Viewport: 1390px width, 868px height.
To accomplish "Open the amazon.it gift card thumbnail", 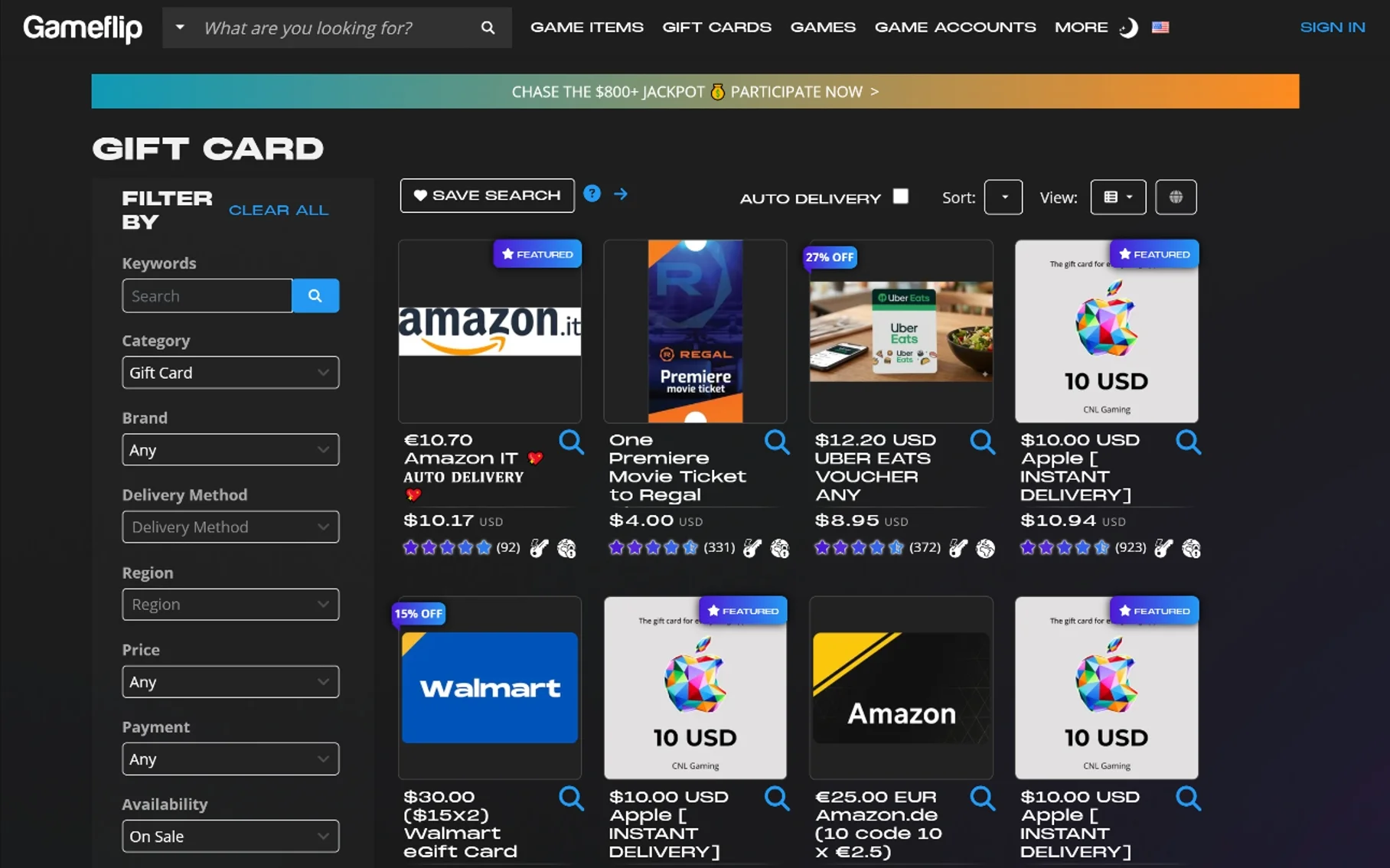I will (490, 331).
